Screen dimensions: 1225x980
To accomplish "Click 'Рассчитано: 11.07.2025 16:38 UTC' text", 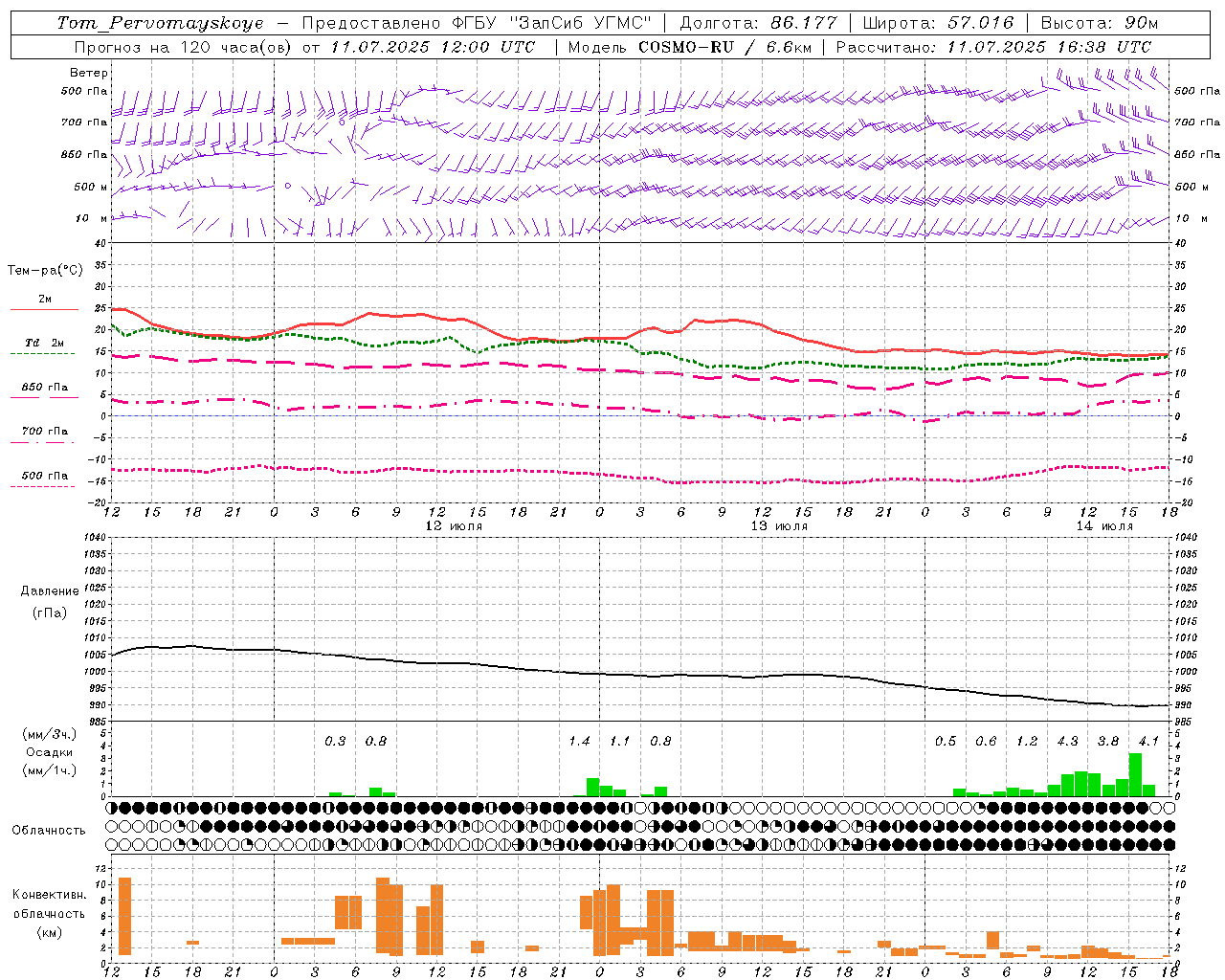I will point(993,47).
